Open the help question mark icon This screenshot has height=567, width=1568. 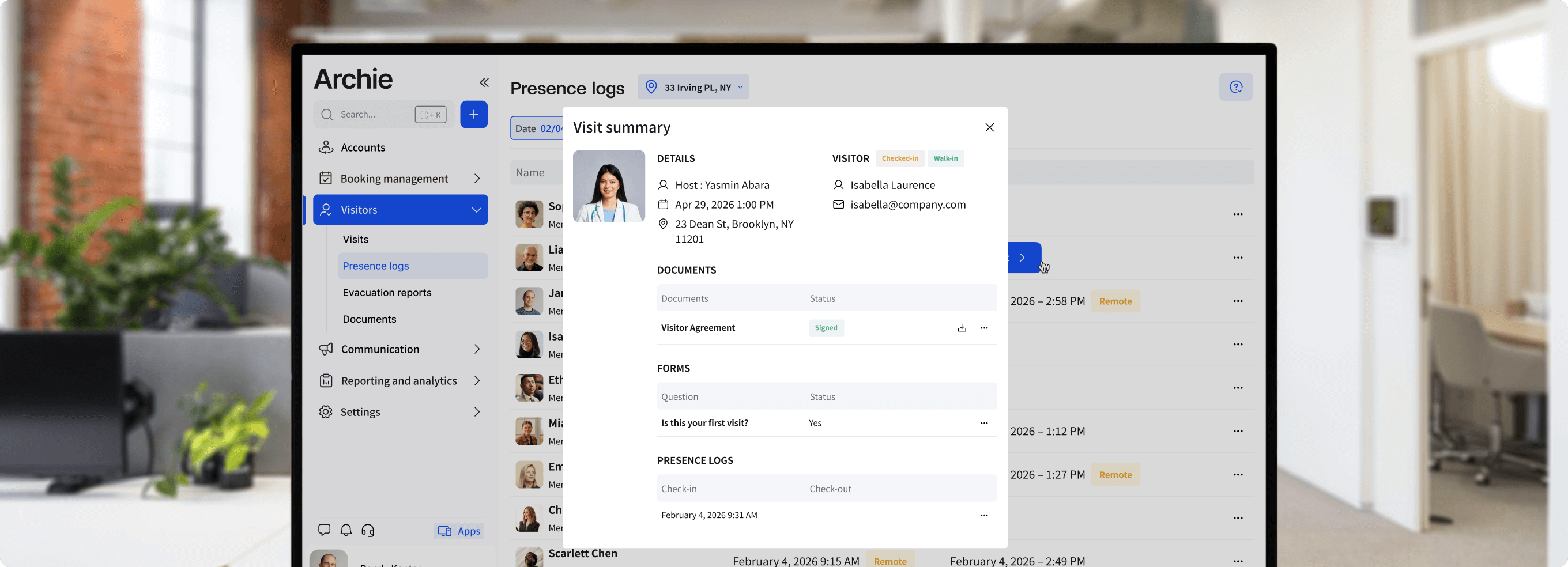(1235, 87)
